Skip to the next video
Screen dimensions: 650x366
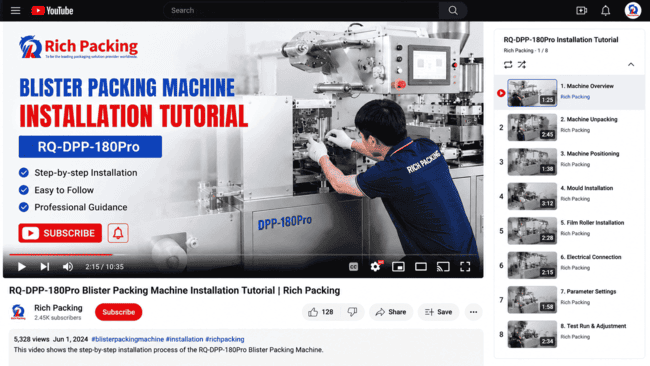tap(44, 267)
